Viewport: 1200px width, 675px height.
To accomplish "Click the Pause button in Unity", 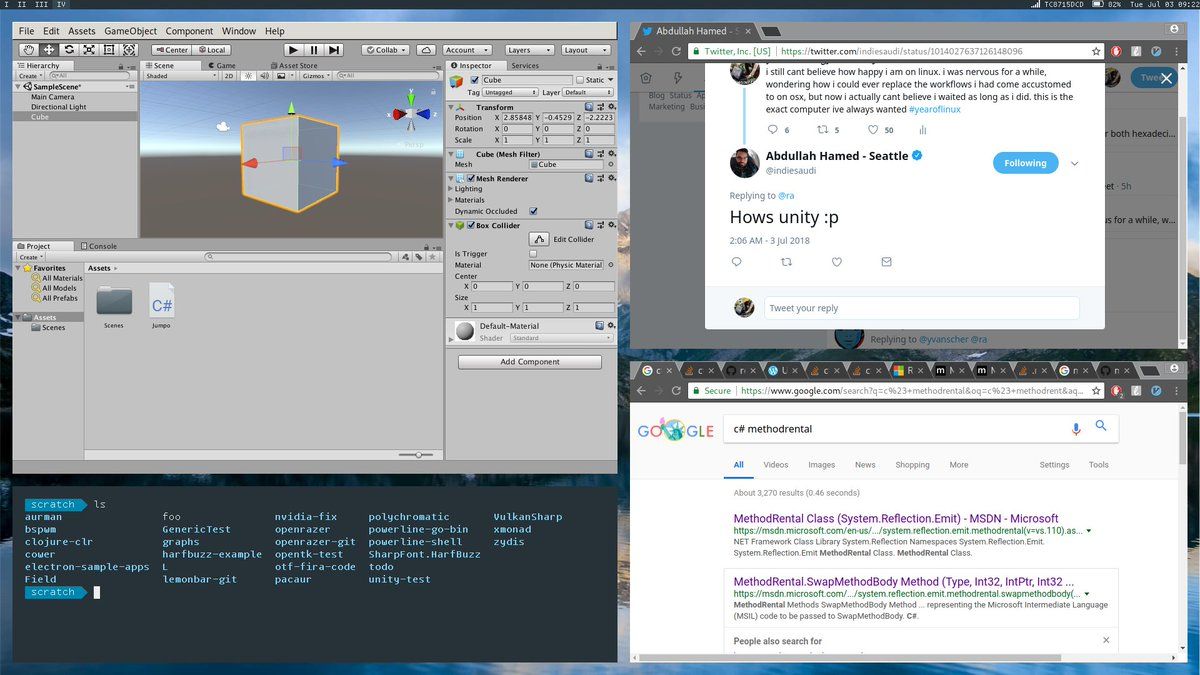I will 314,50.
